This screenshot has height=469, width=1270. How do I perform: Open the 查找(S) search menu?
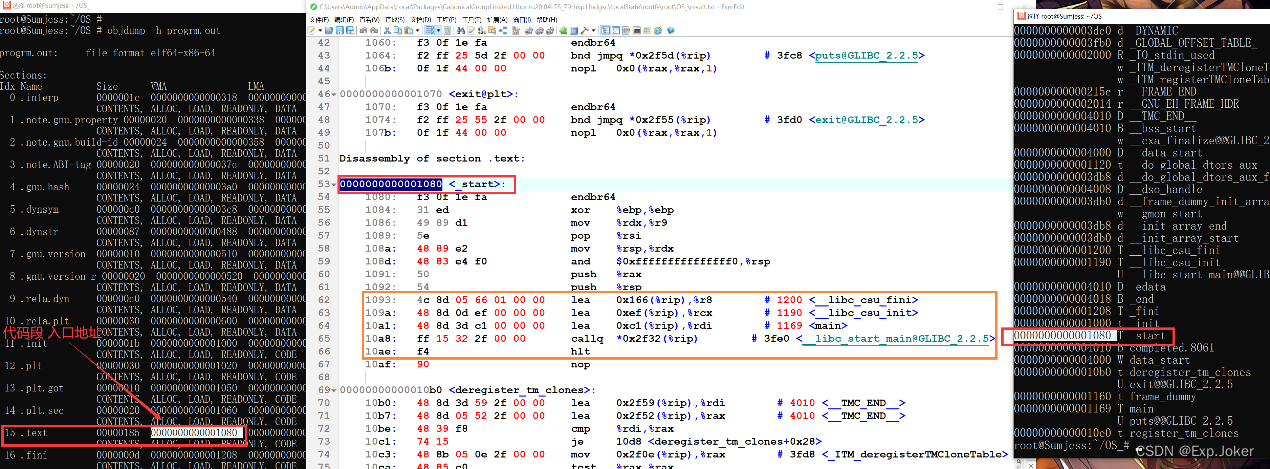point(395,20)
